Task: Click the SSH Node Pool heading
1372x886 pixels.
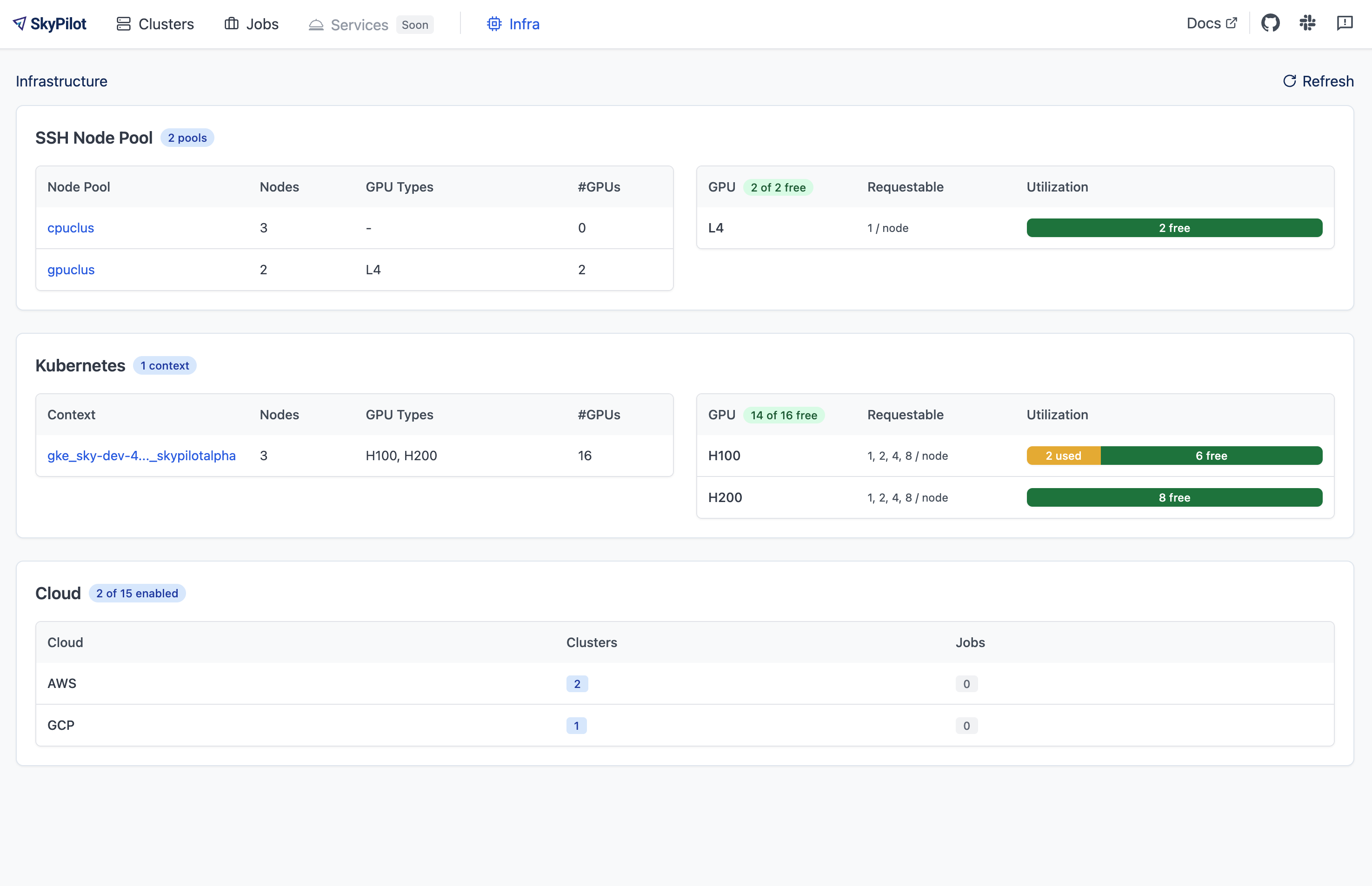Action: point(94,138)
